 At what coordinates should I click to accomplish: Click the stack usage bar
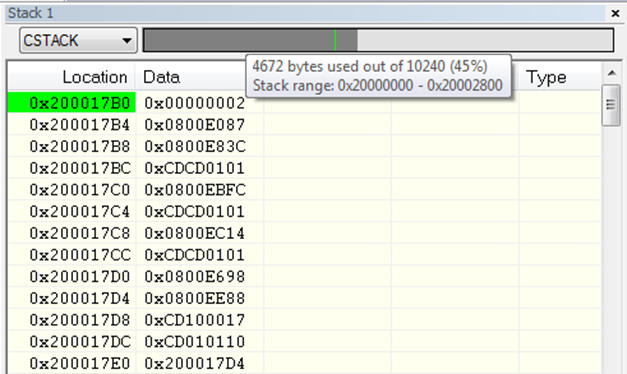point(378,40)
